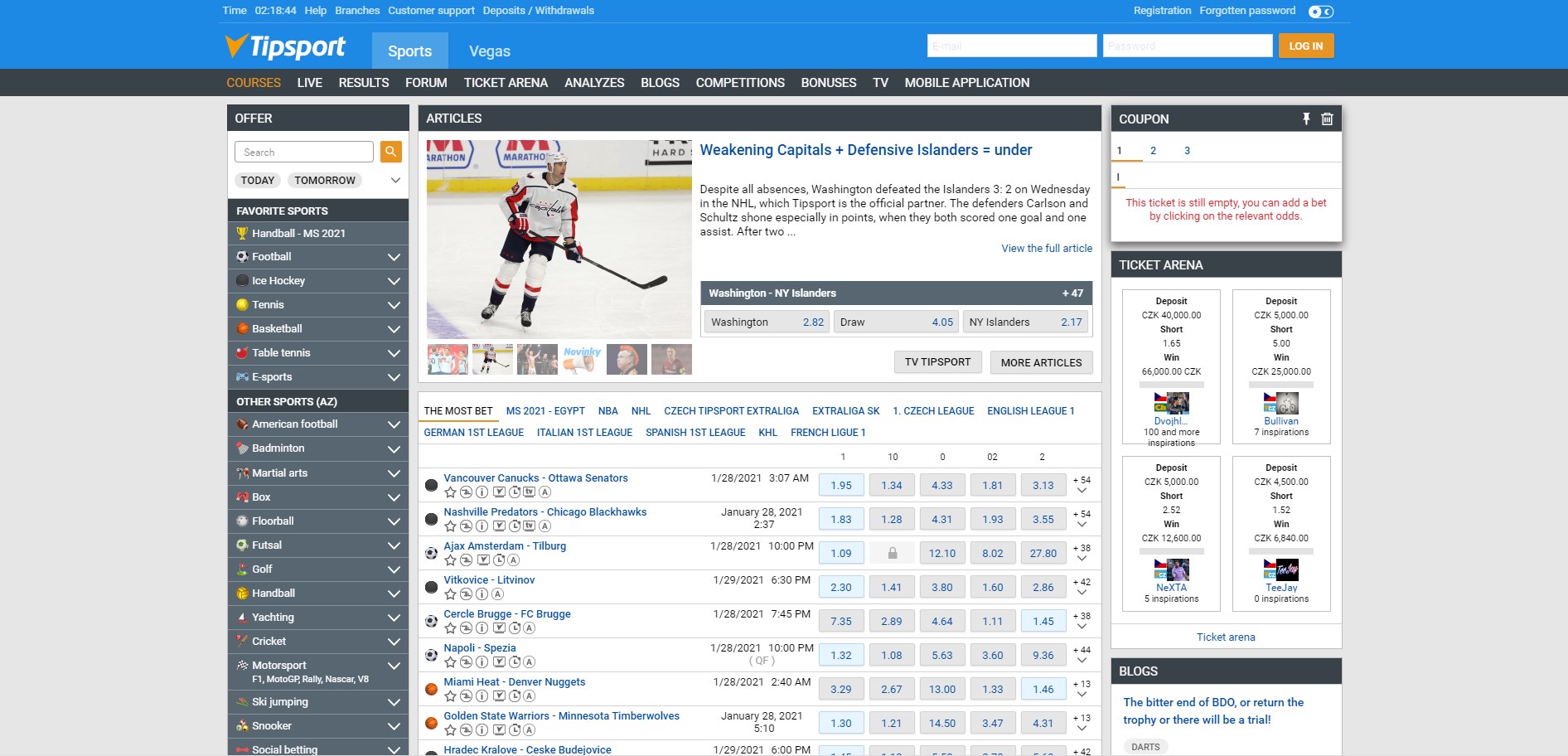Open the date dropdown next to TOMORROW
1568x756 pixels.
(395, 180)
